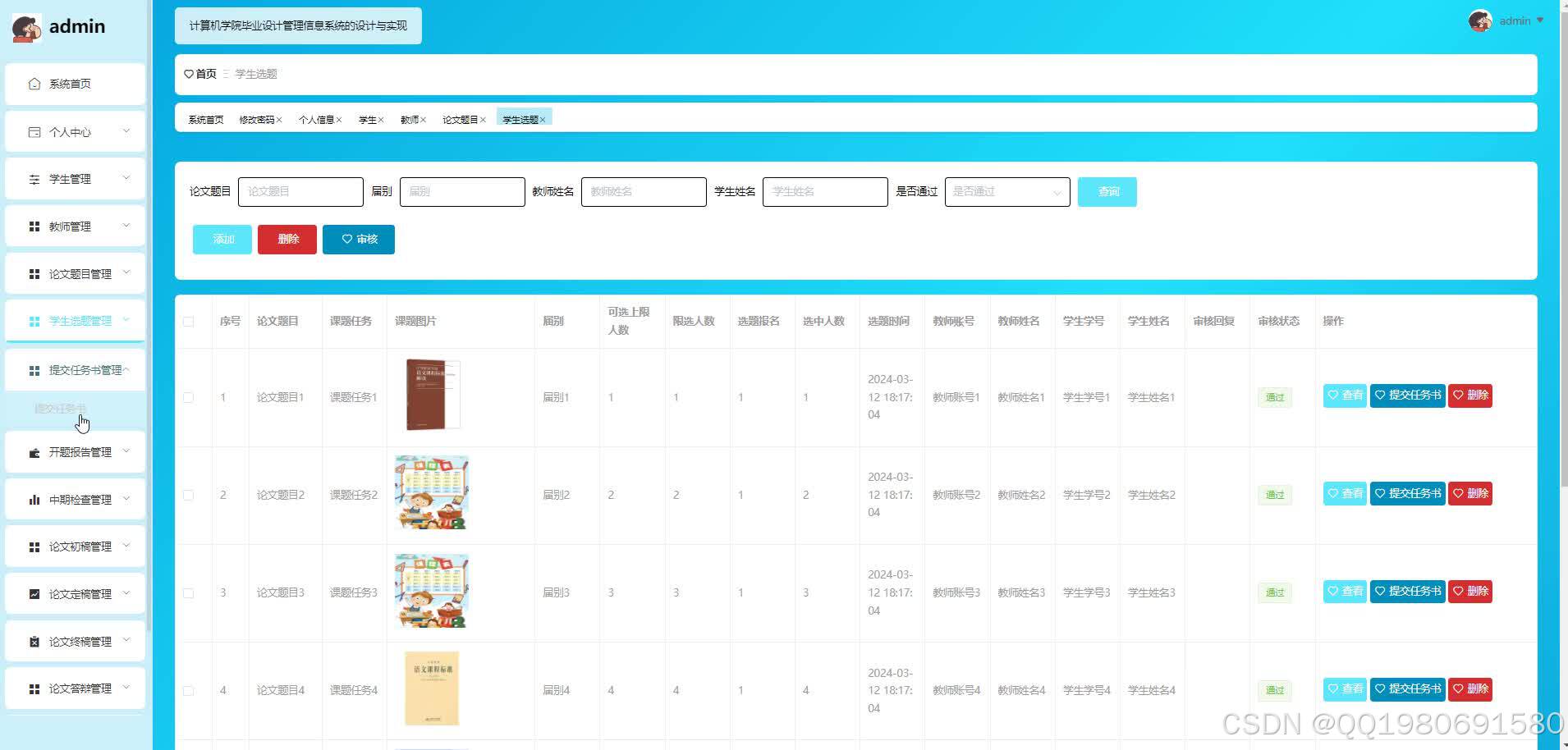Image resolution: width=1568 pixels, height=750 pixels.
Task: Expand the 个人中心 menu chevron
Action: 126,131
